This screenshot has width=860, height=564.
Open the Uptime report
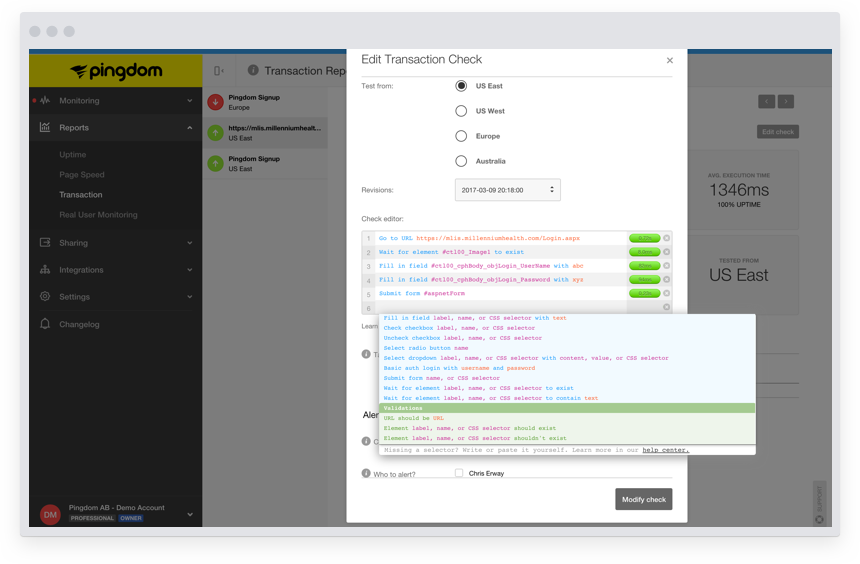pyautogui.click(x=73, y=155)
